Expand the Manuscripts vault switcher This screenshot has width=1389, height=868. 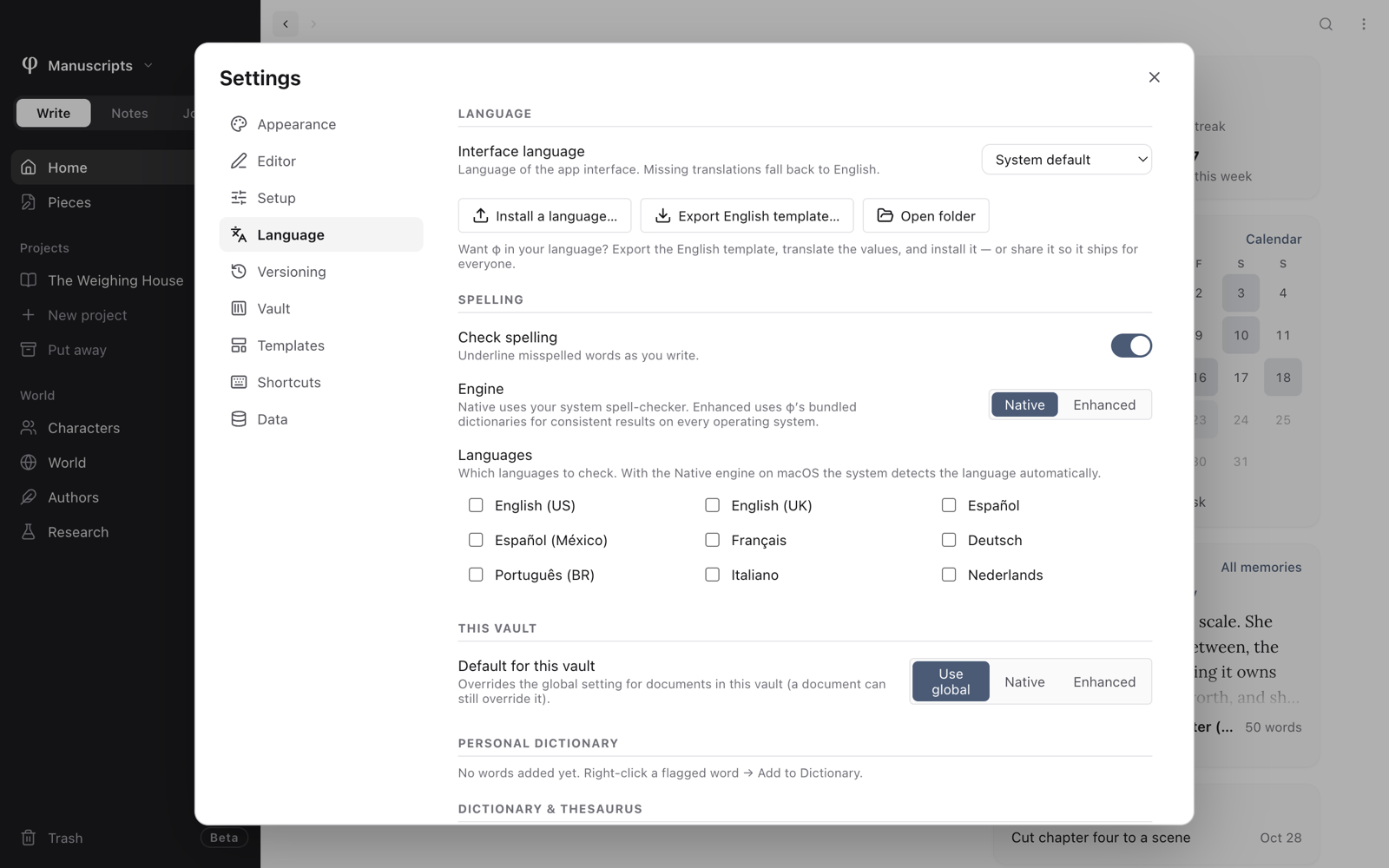pyautogui.click(x=88, y=66)
